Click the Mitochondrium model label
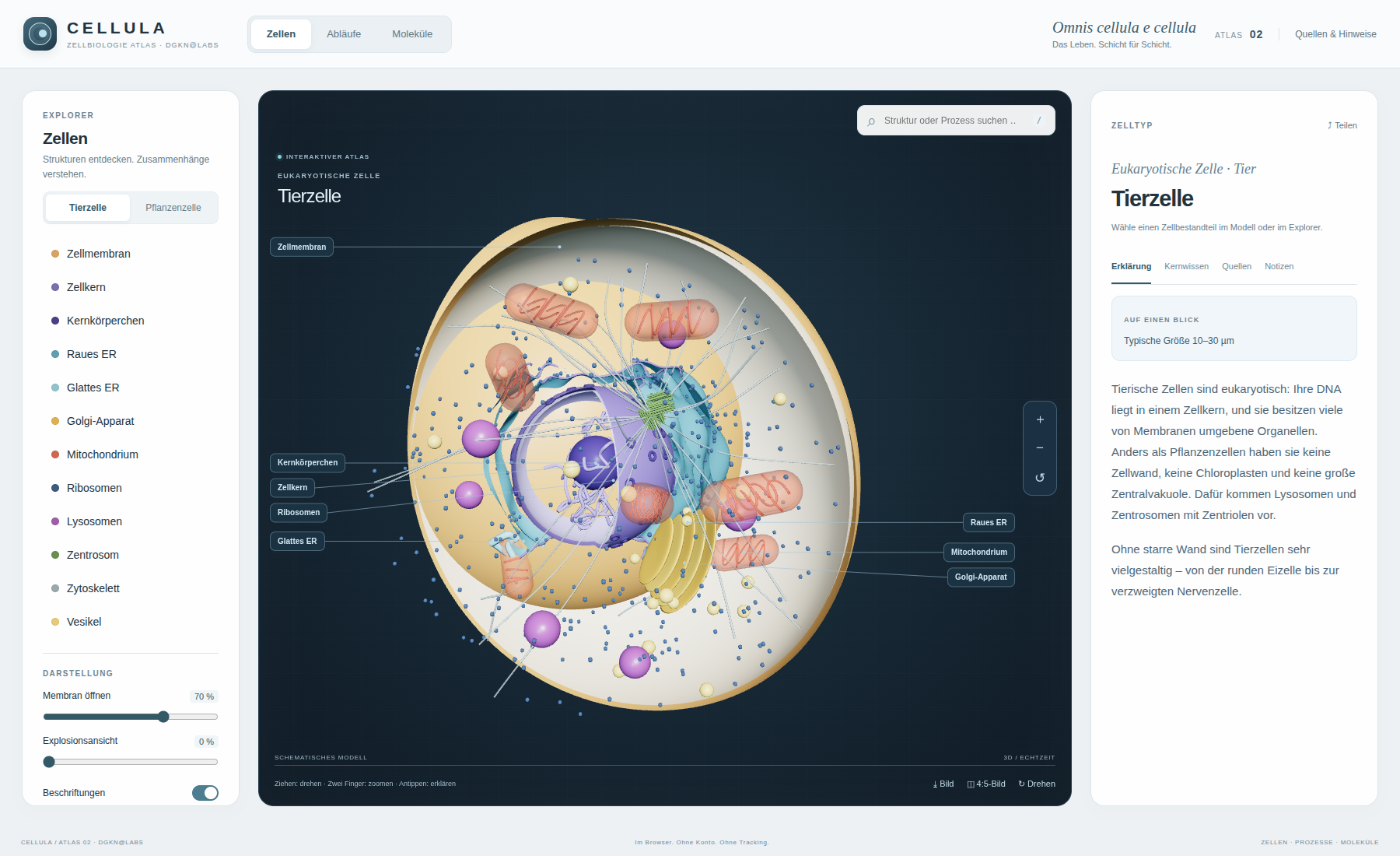 pyautogui.click(x=979, y=552)
